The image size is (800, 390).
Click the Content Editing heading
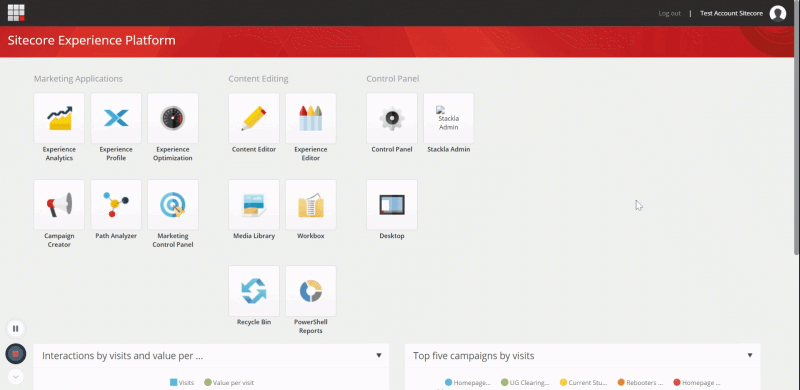(258, 79)
